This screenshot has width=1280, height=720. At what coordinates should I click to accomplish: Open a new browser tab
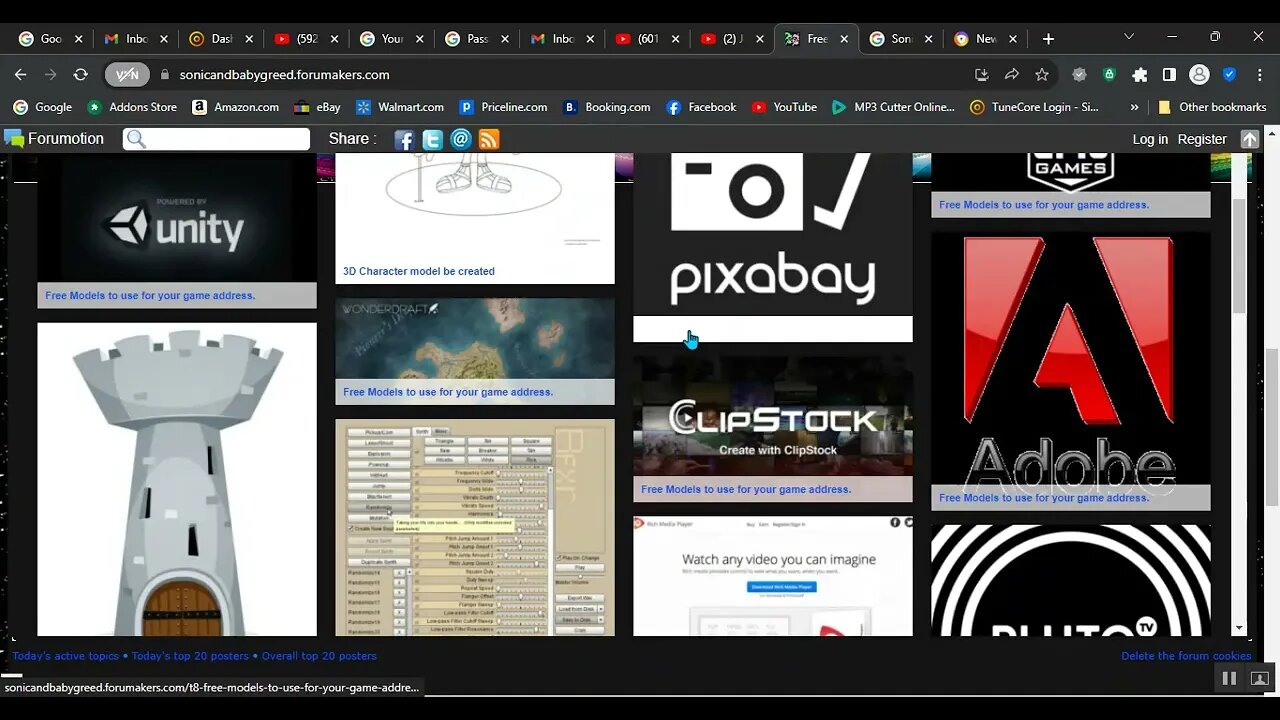point(1048,39)
